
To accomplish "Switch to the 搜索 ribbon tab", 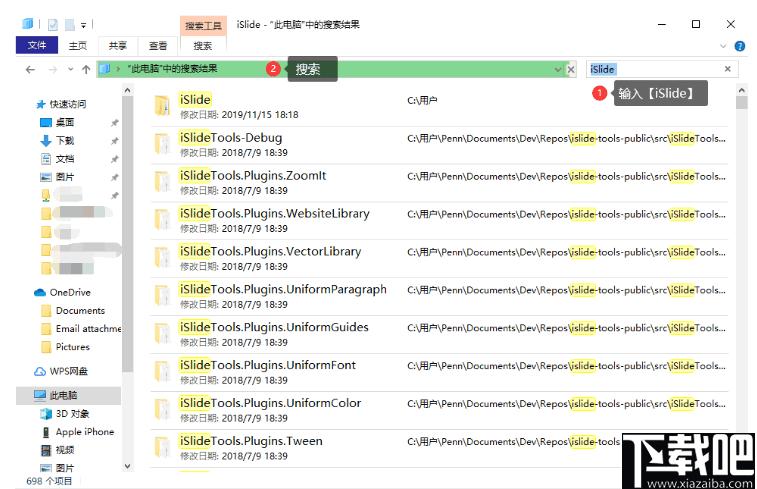I will coord(203,46).
